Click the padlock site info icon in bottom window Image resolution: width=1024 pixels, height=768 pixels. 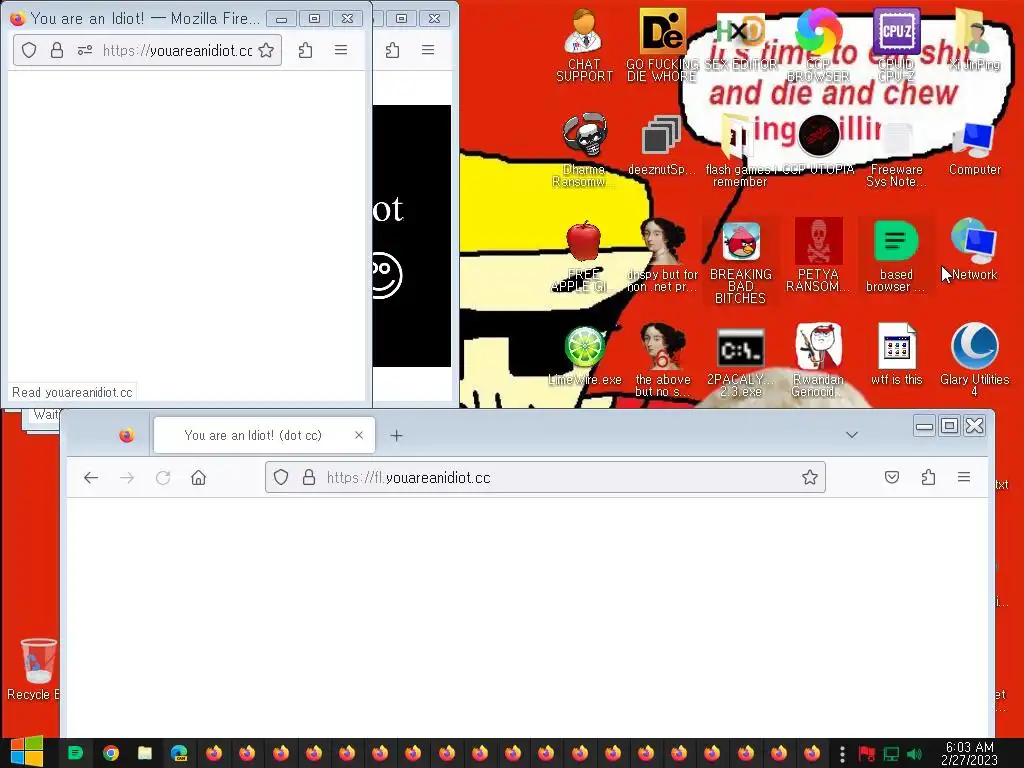(309, 477)
